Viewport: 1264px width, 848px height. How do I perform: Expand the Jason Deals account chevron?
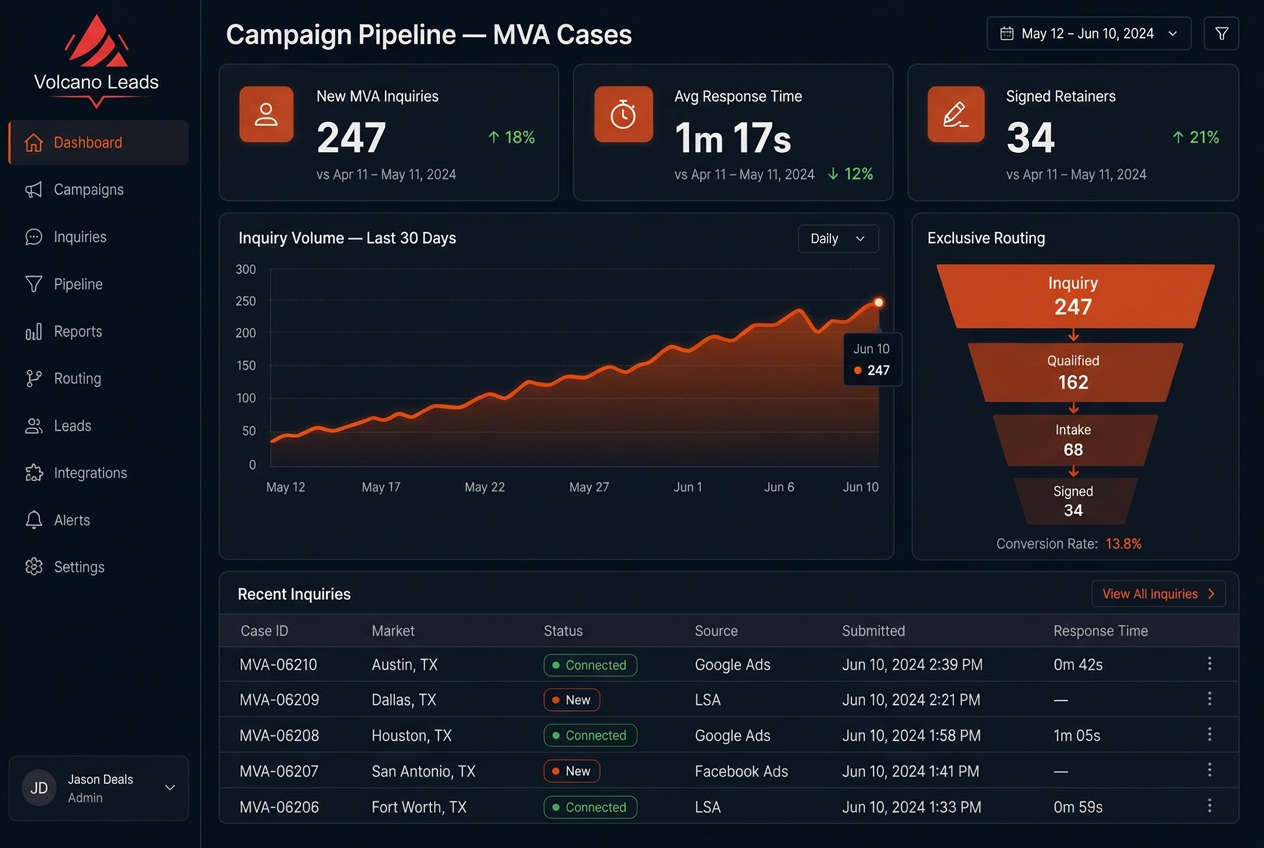pos(170,788)
